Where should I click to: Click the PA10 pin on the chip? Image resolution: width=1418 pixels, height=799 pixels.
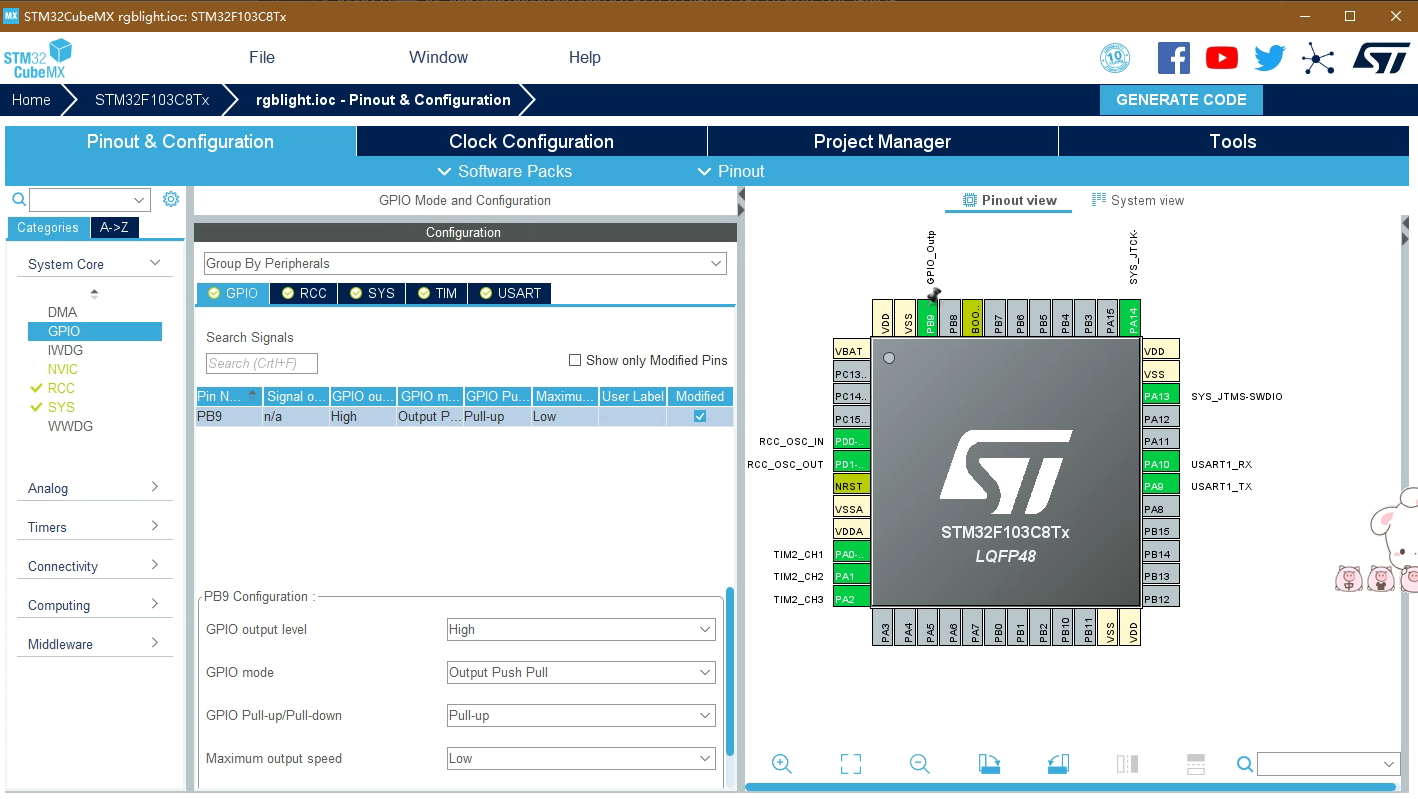click(1161, 464)
